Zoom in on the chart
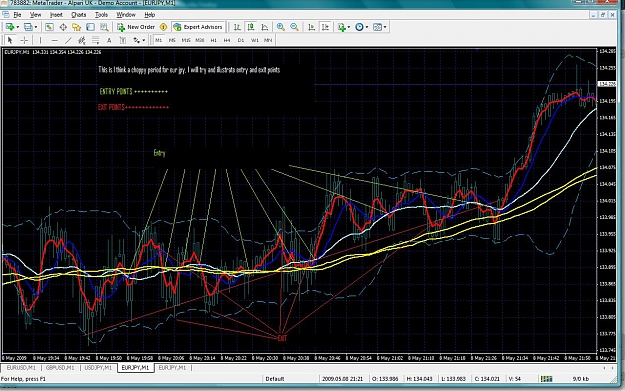This screenshot has width=625, height=391. tap(281, 27)
